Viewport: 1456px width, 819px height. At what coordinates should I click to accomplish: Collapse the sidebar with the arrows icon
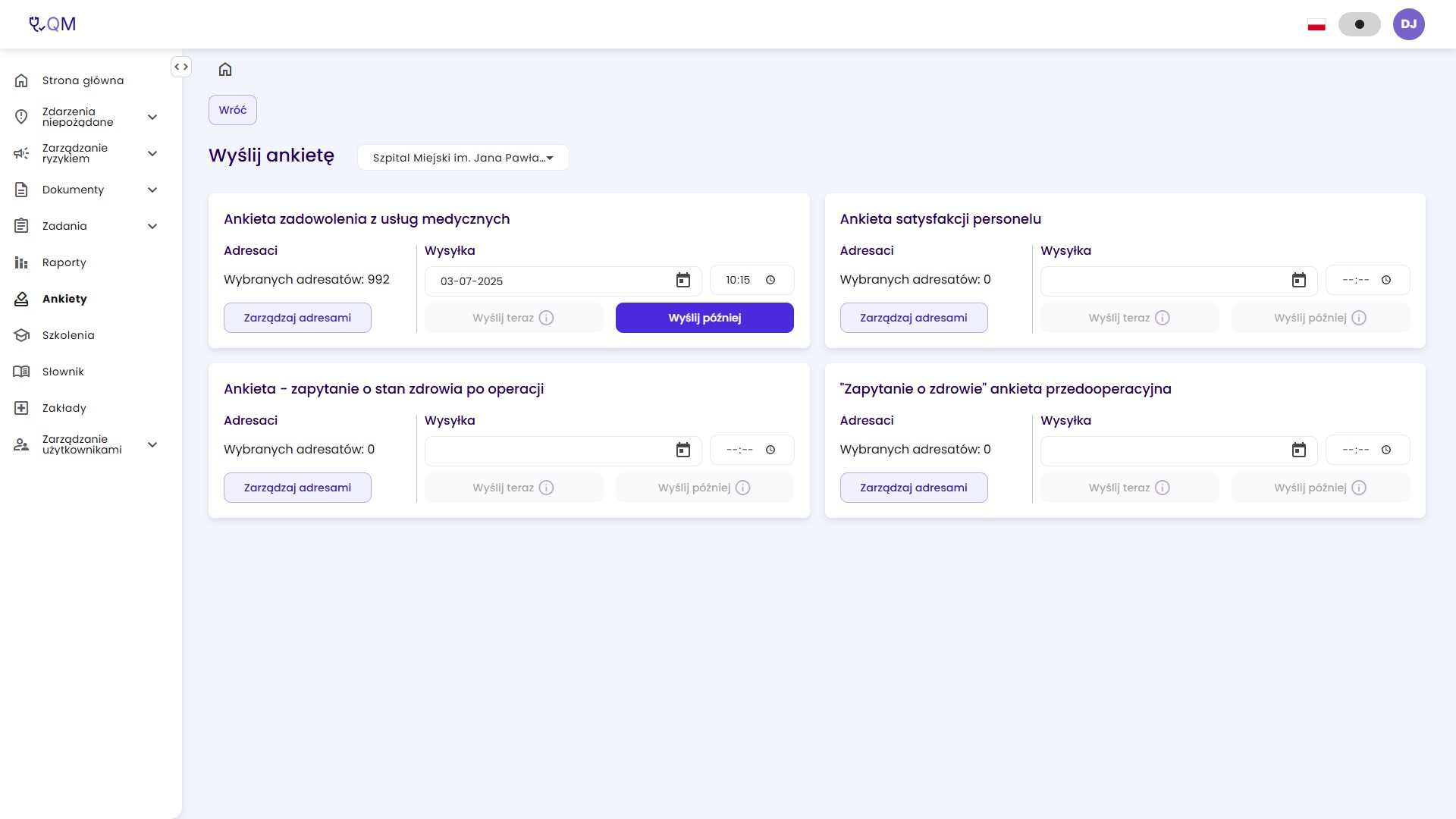[x=180, y=67]
